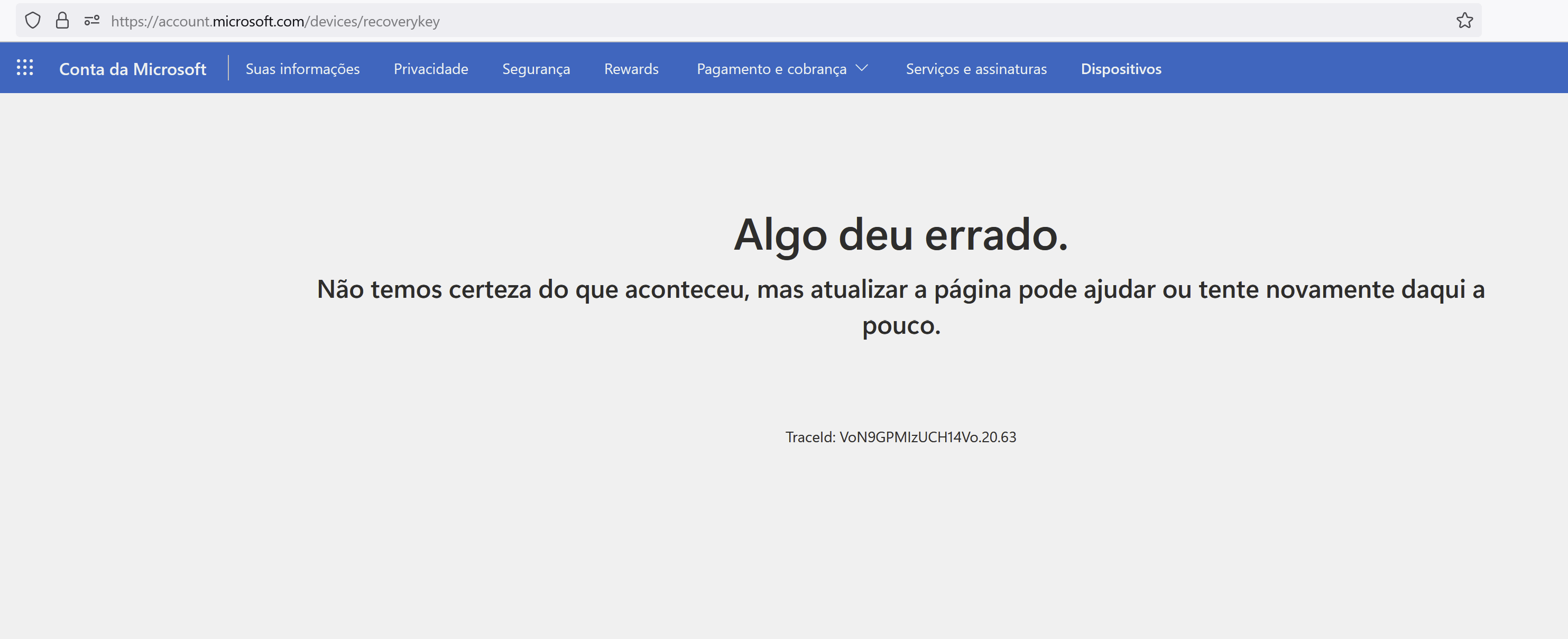Image resolution: width=1568 pixels, height=639 pixels.
Task: Expand the Pagamento e cobrança dropdown
Action: coord(771,69)
